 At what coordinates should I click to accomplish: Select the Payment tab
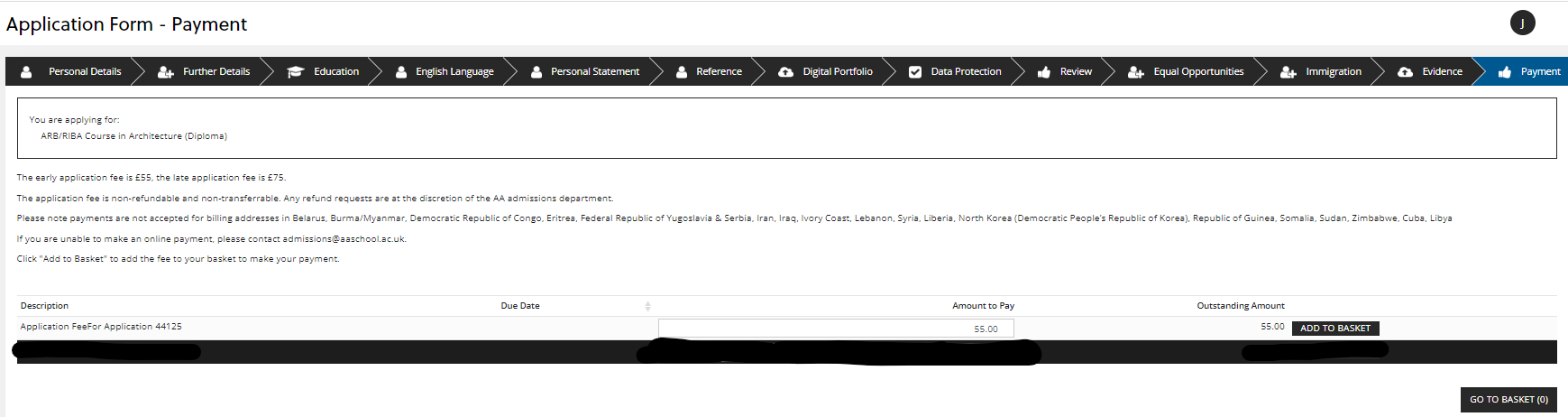[1539, 72]
